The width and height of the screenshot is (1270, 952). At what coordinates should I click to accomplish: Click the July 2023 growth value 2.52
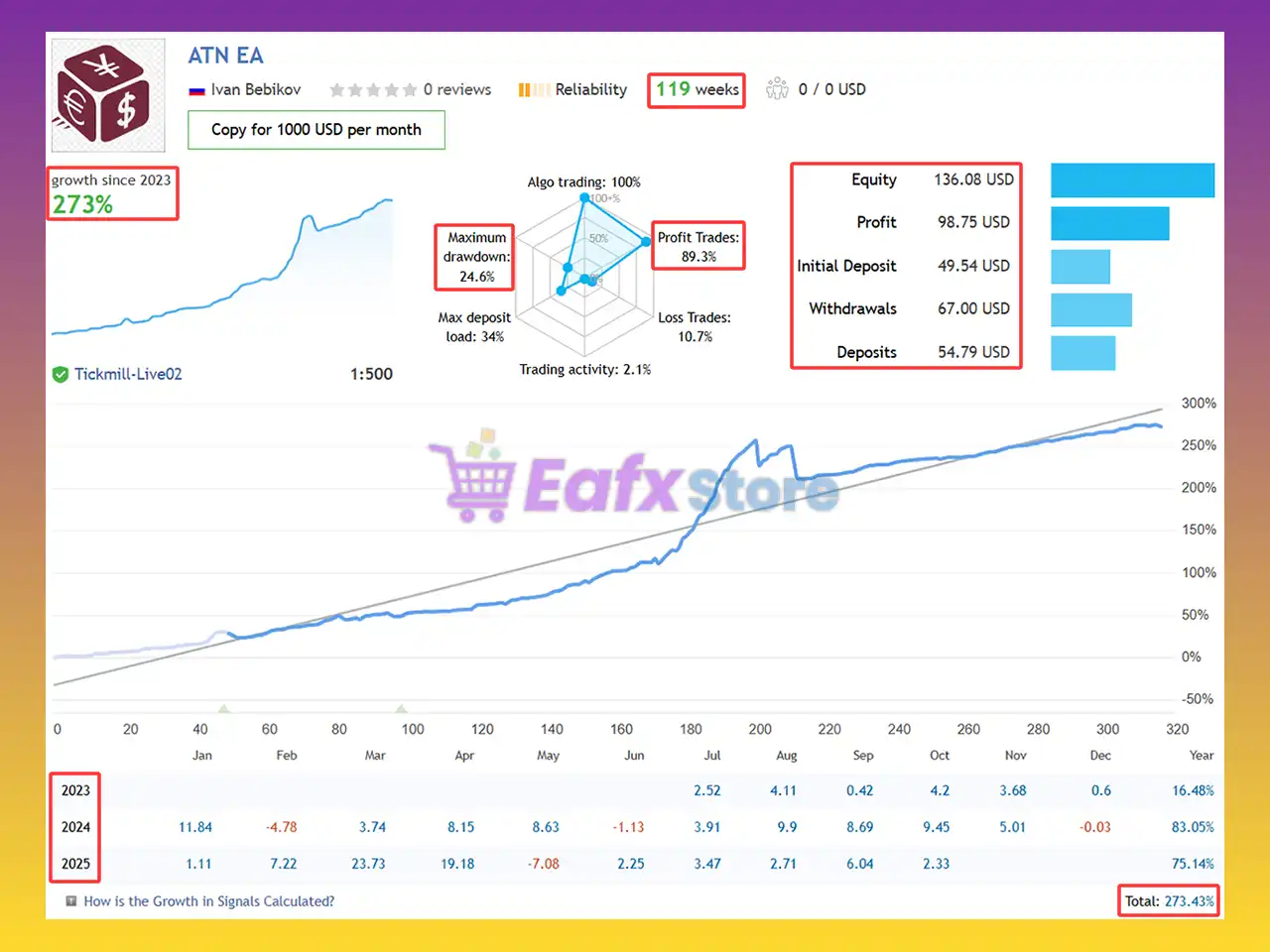click(707, 790)
